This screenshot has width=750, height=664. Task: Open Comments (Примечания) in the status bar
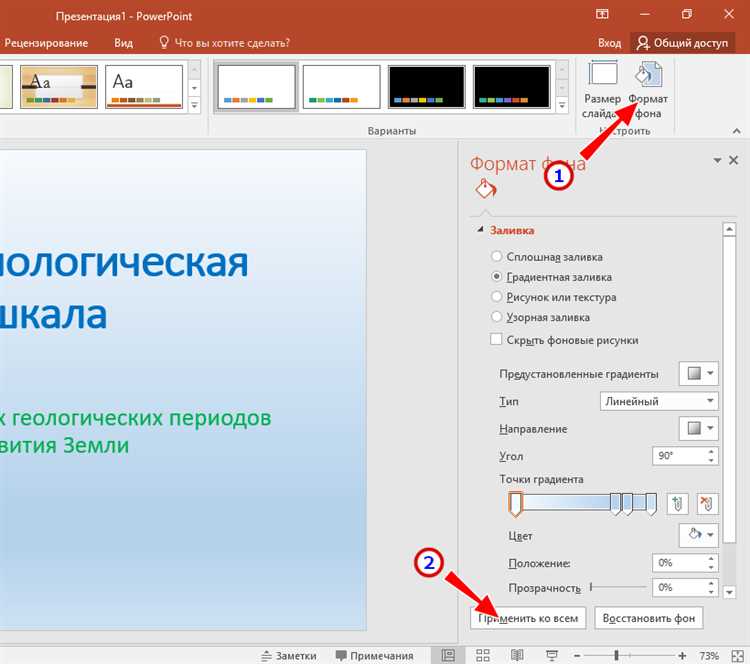point(375,655)
